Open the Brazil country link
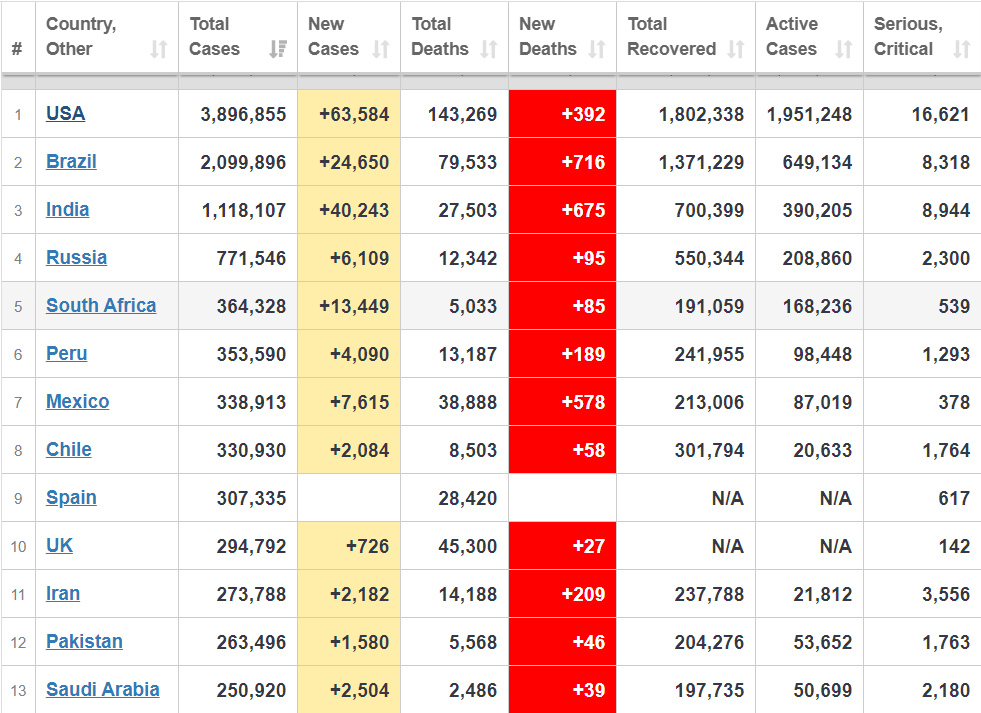The image size is (981, 713). click(71, 162)
